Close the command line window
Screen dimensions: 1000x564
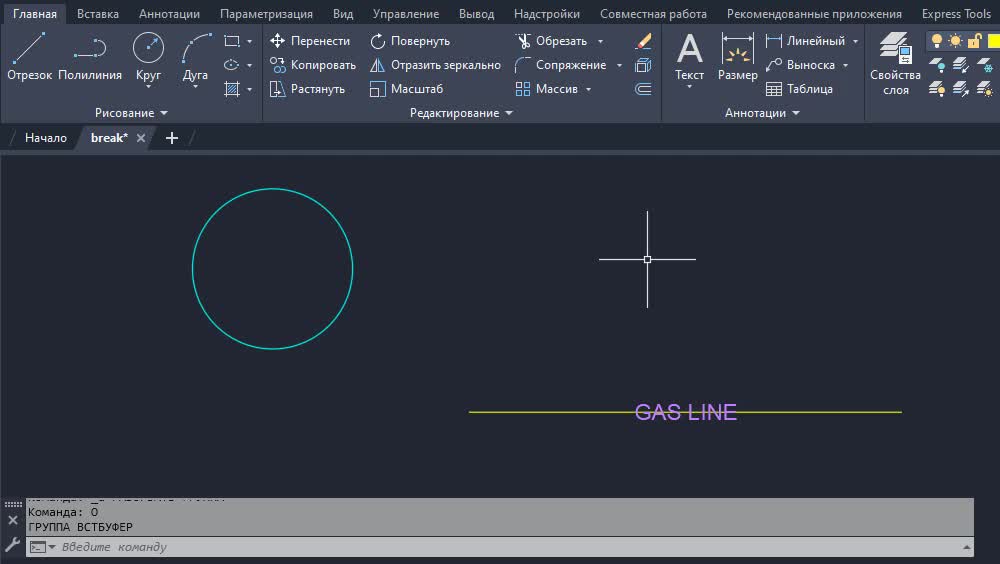(12, 520)
